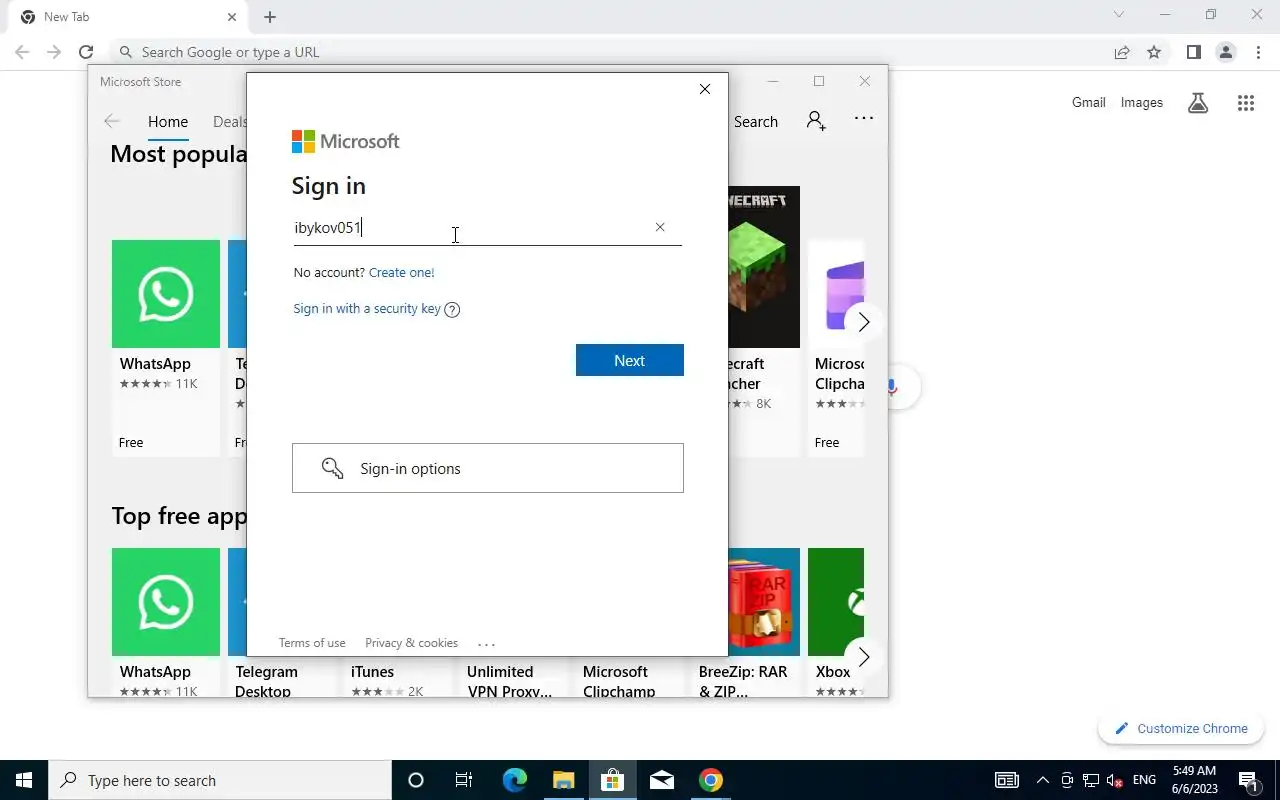Image resolution: width=1280 pixels, height=800 pixels.
Task: Open Google Search Labs flask icon
Action: point(1198,102)
